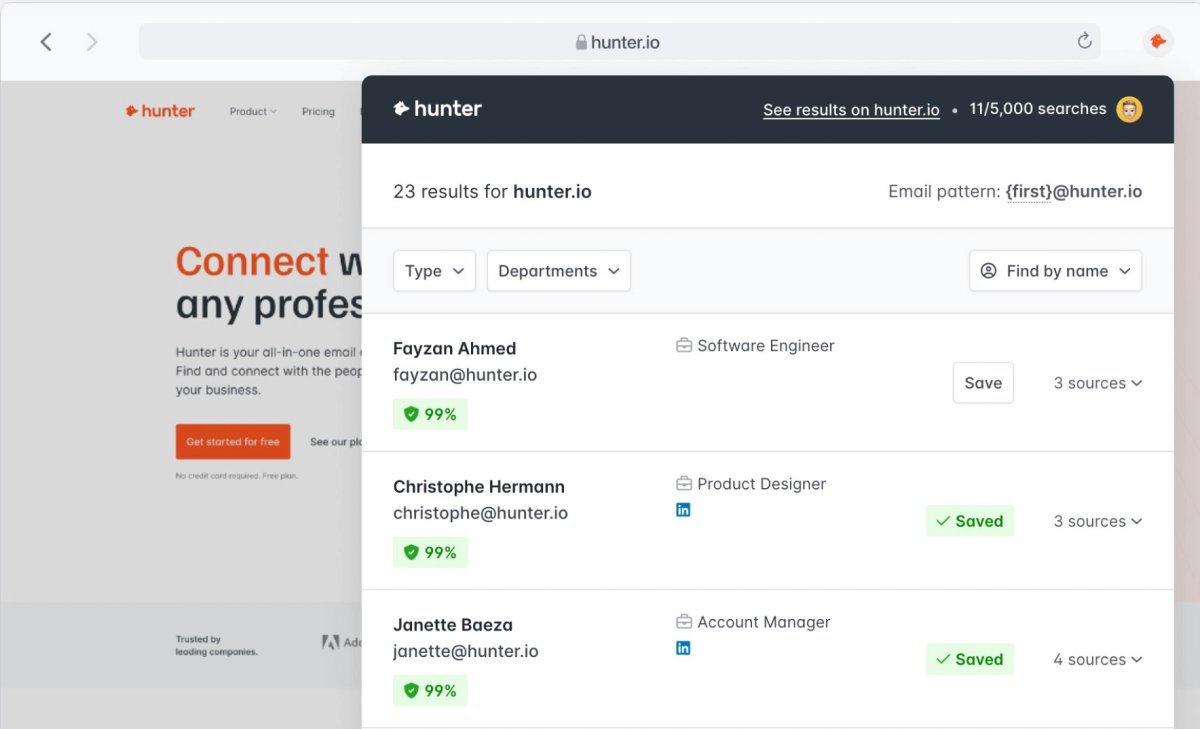Click Get started for free on the webpage
Image resolution: width=1200 pixels, height=729 pixels.
[233, 442]
